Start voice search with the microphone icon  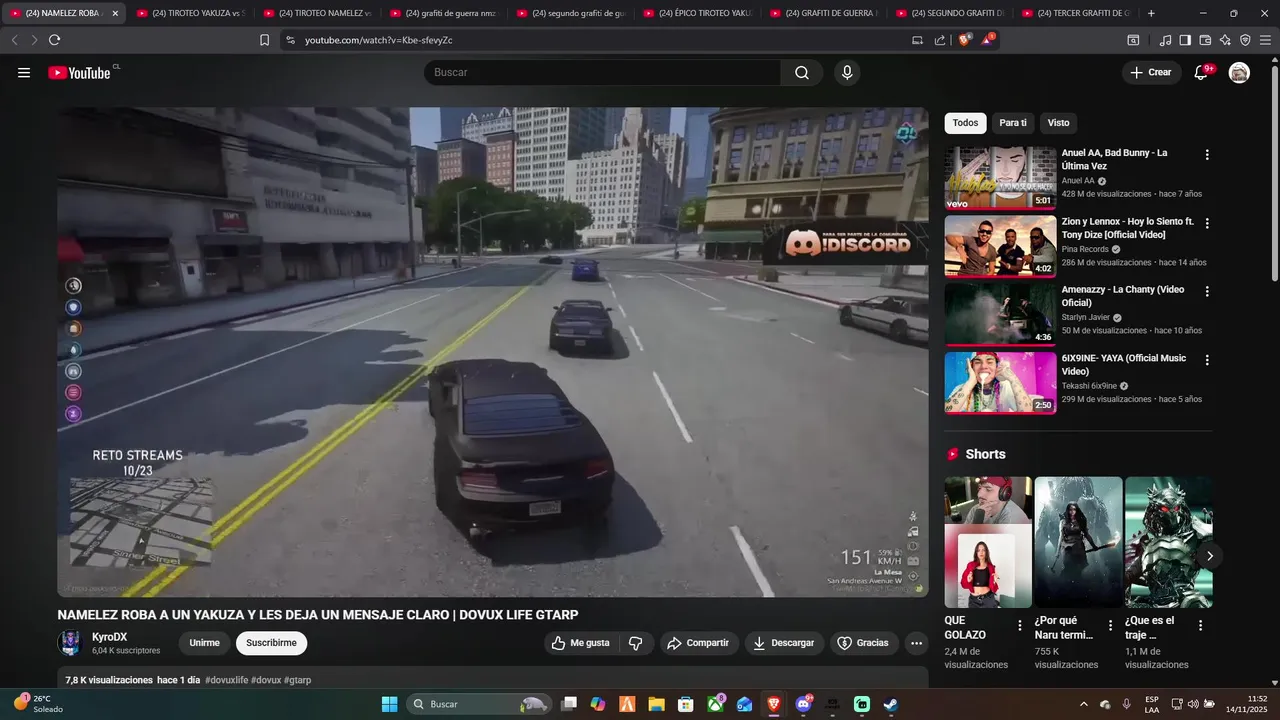[x=847, y=73]
